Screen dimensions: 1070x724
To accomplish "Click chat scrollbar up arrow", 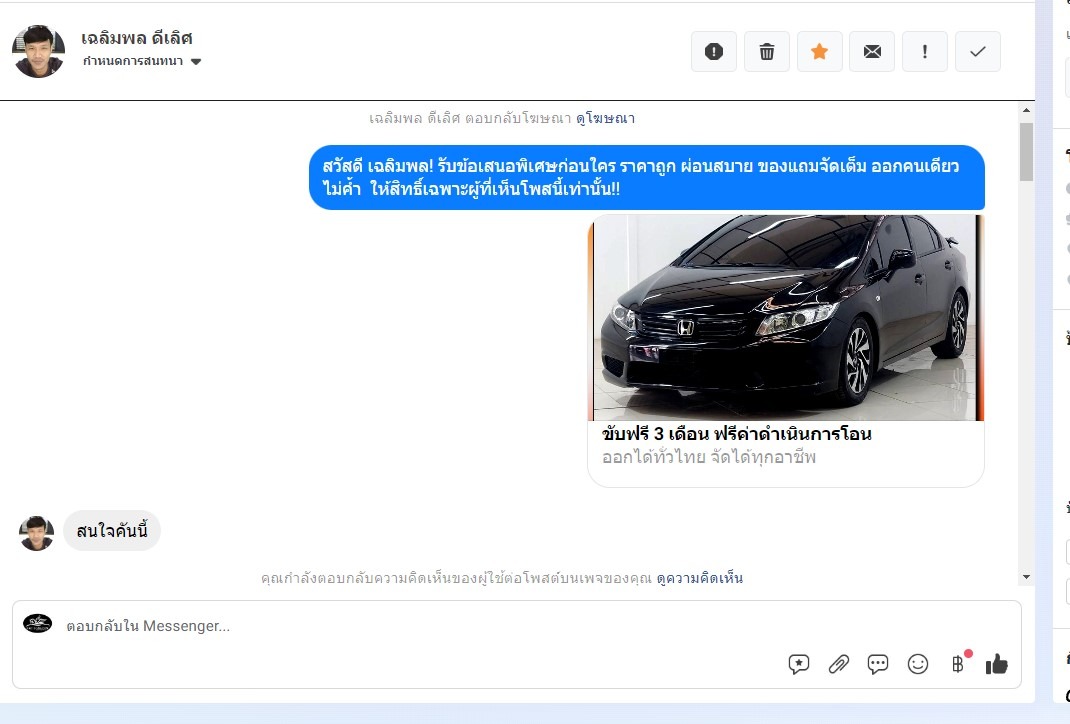I will click(x=1026, y=110).
